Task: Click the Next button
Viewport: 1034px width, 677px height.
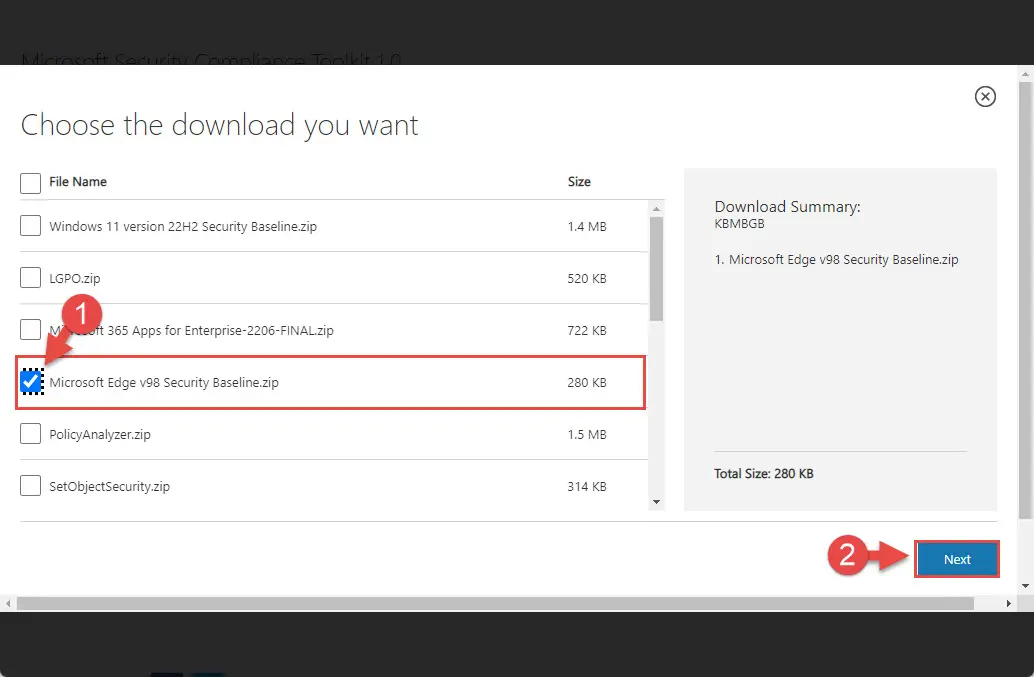Action: coord(957,559)
